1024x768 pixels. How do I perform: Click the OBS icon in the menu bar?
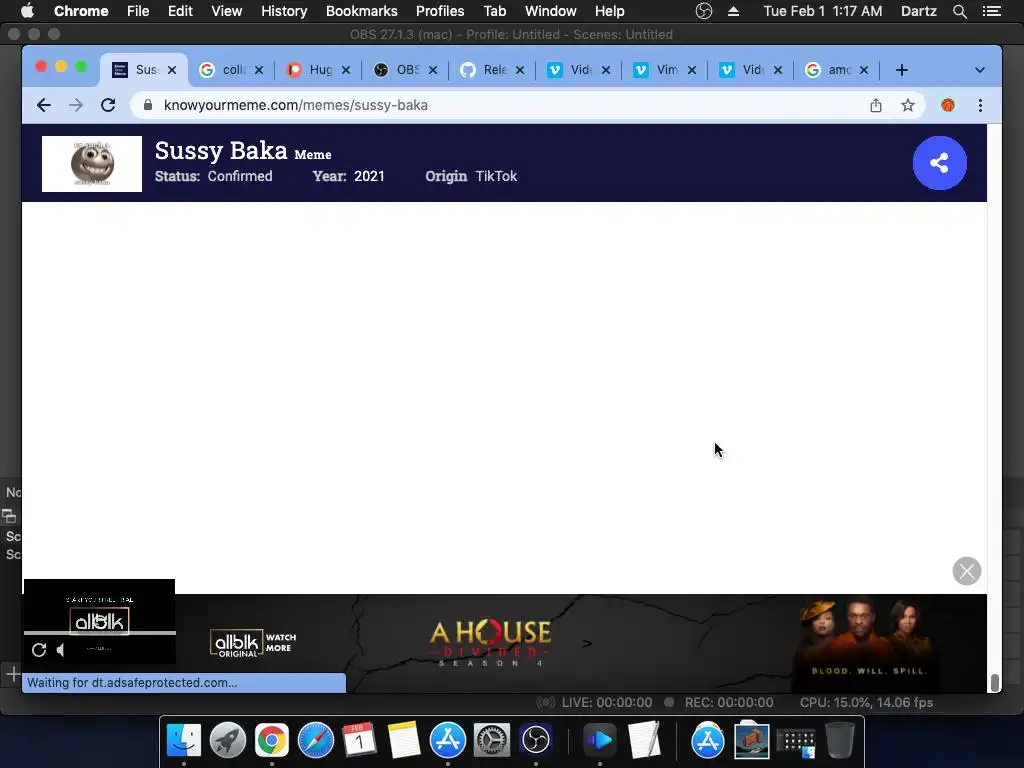(x=703, y=11)
